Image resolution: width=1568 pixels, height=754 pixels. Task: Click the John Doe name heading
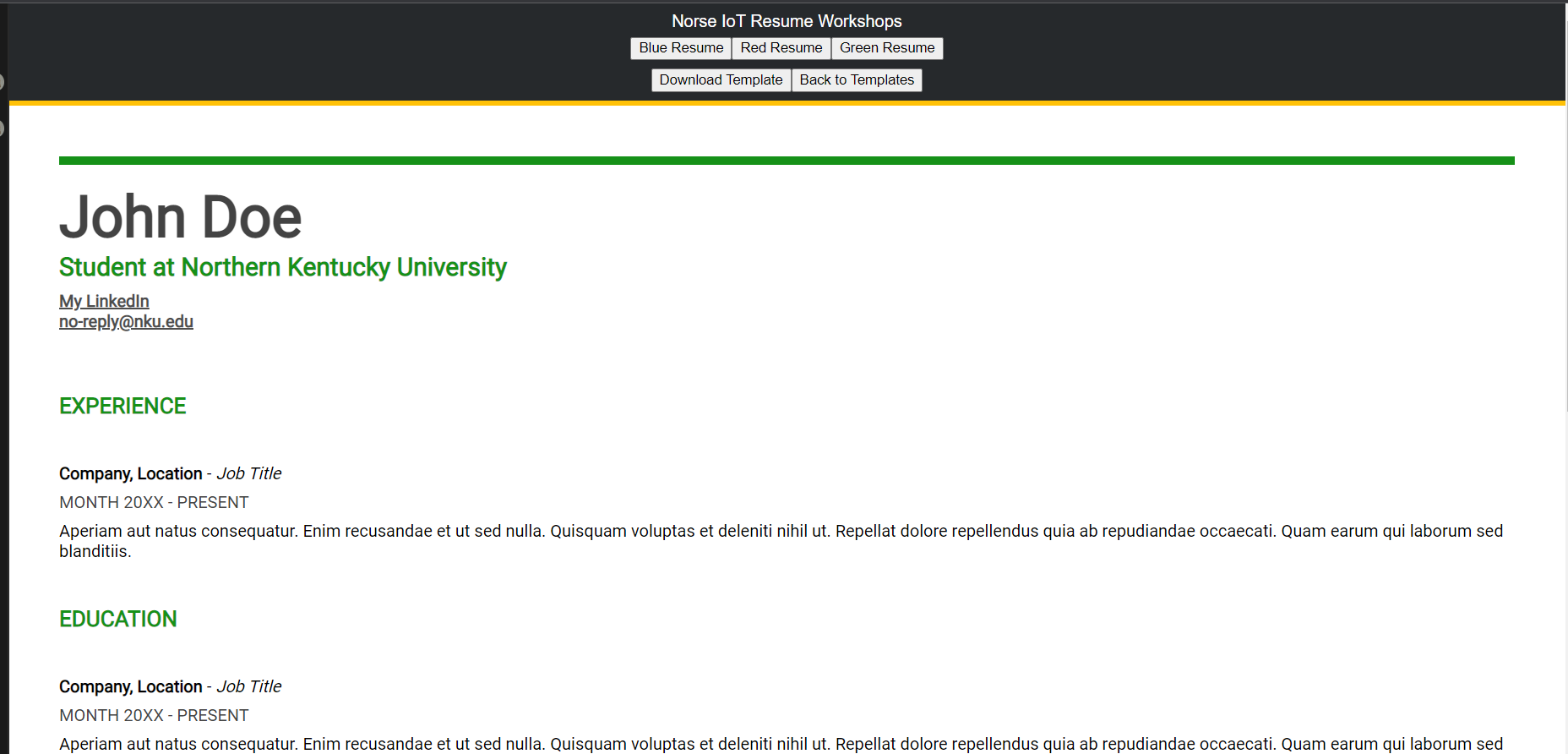180,217
